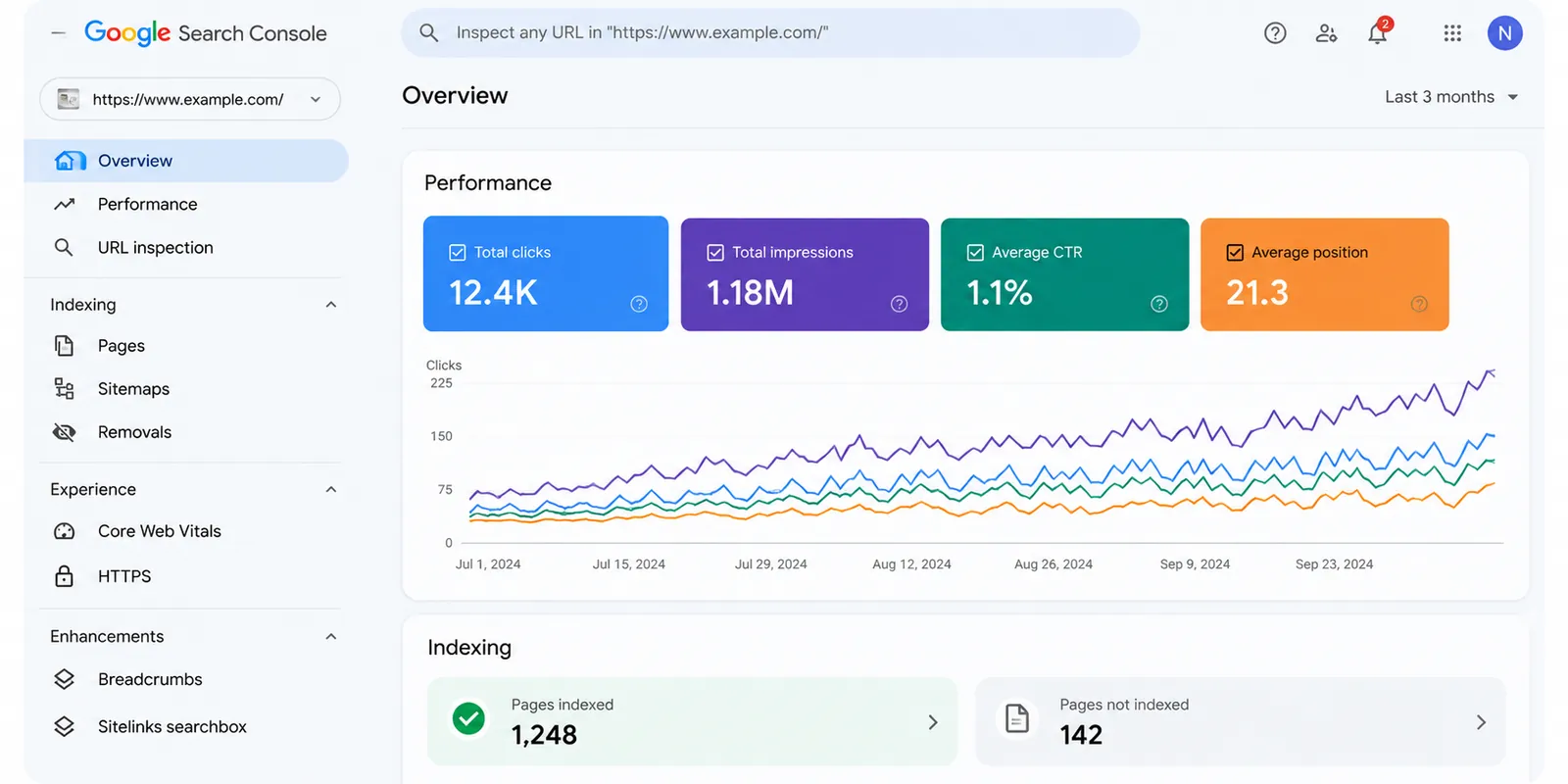
Task: Open the Google apps grid icon
Action: pyautogui.click(x=1452, y=33)
